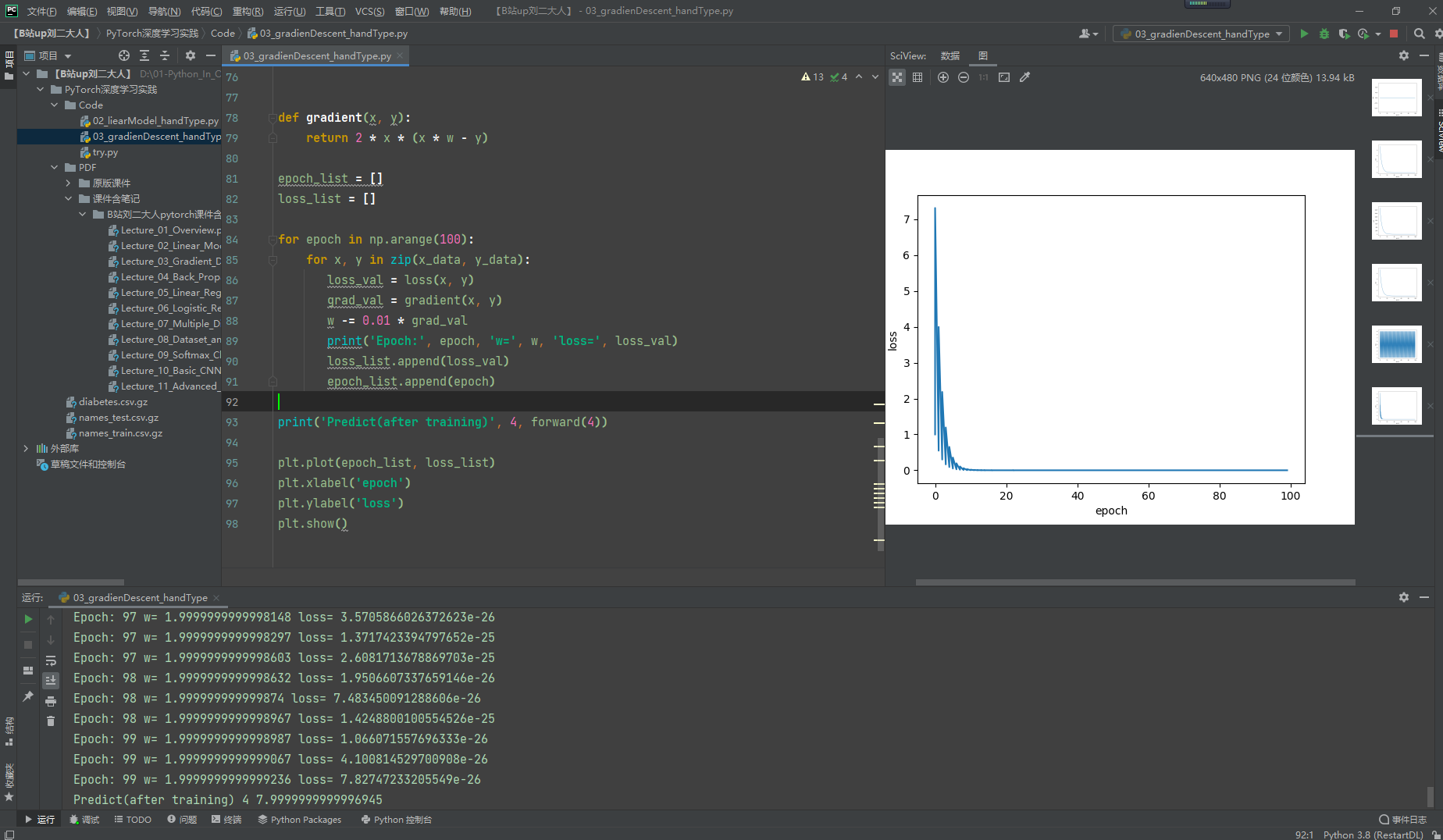Click the SciView horizontal scrollbar

[1135, 582]
